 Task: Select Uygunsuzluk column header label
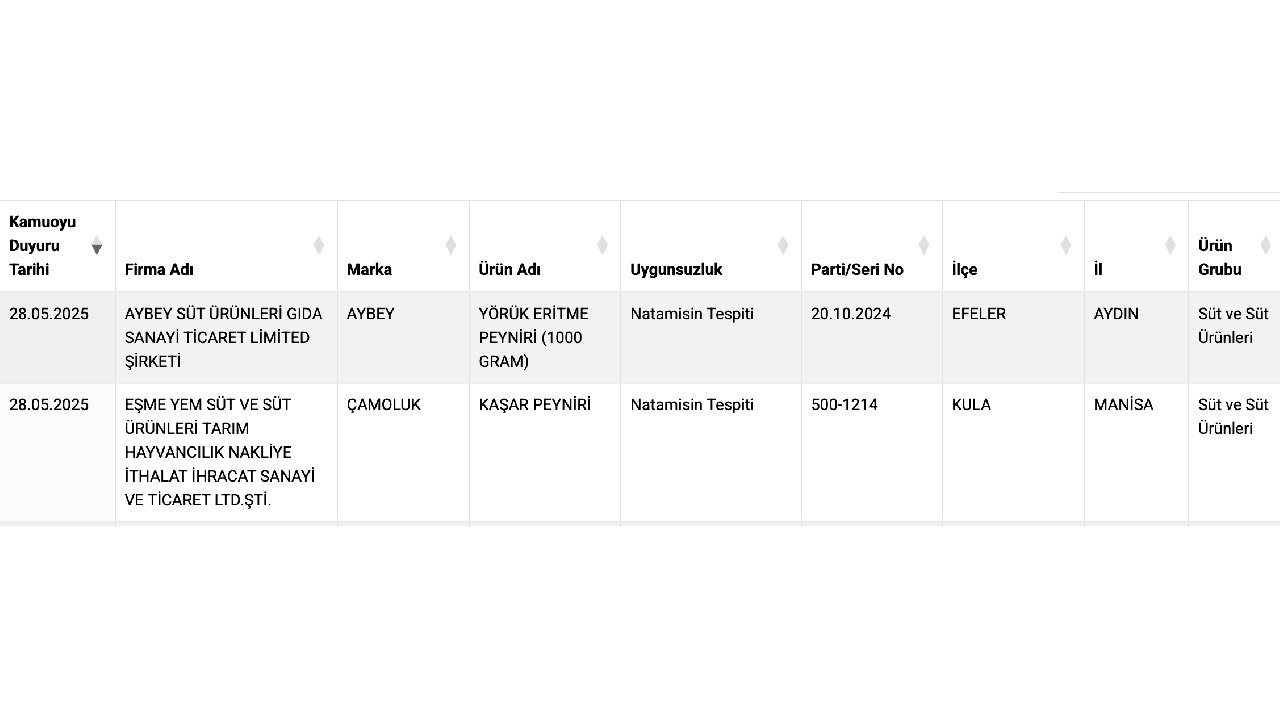[x=676, y=270]
